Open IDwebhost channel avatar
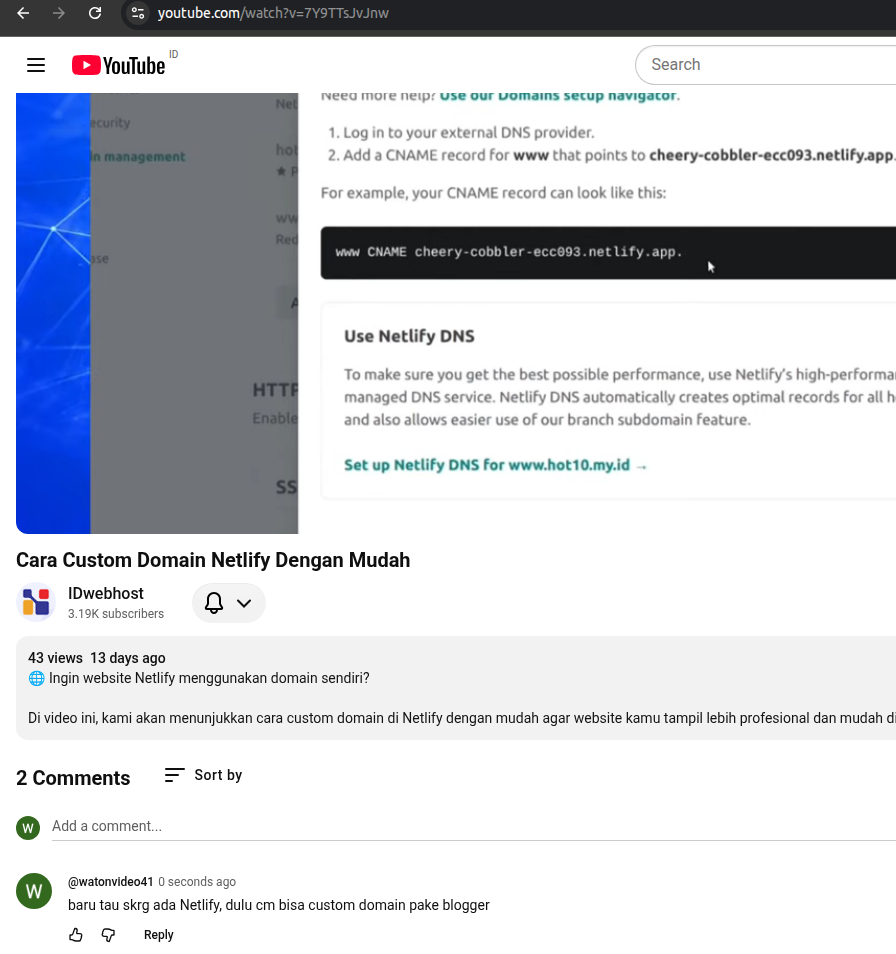Image resolution: width=896 pixels, height=954 pixels. pyautogui.click(x=36, y=602)
